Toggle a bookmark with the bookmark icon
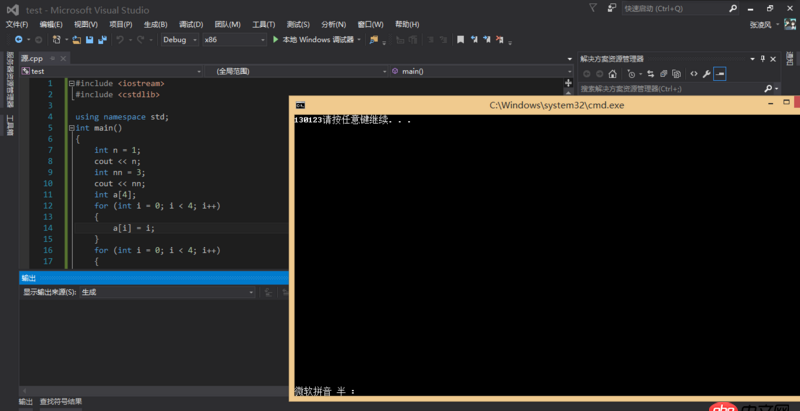This screenshot has height=411, width=800. pyautogui.click(x=460, y=40)
